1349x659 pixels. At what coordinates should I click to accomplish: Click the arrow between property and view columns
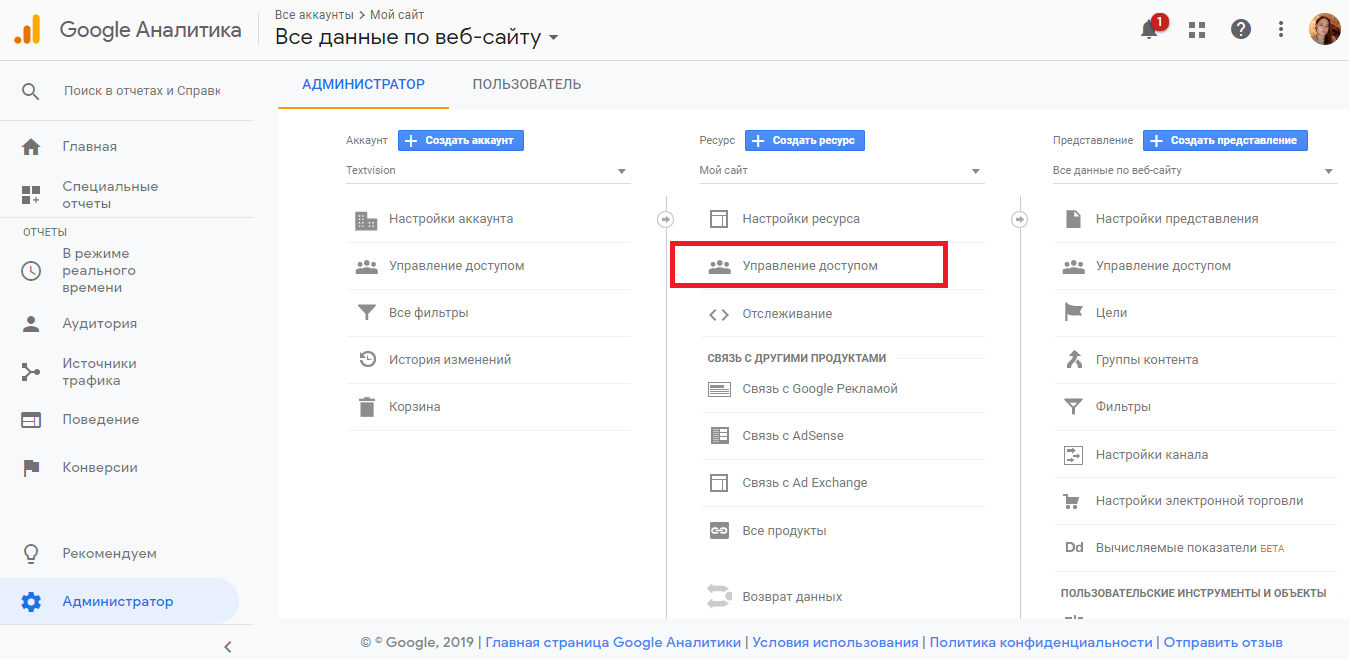[x=1019, y=219]
